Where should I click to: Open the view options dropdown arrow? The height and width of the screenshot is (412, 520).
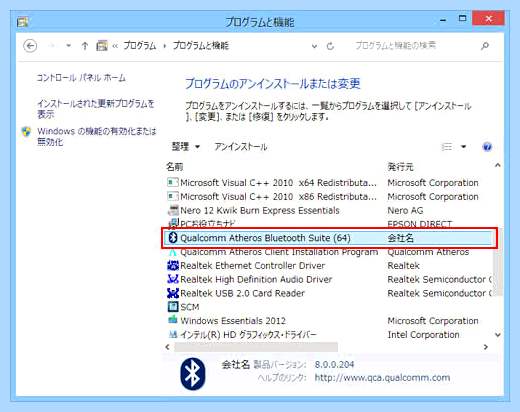pyautogui.click(x=463, y=147)
